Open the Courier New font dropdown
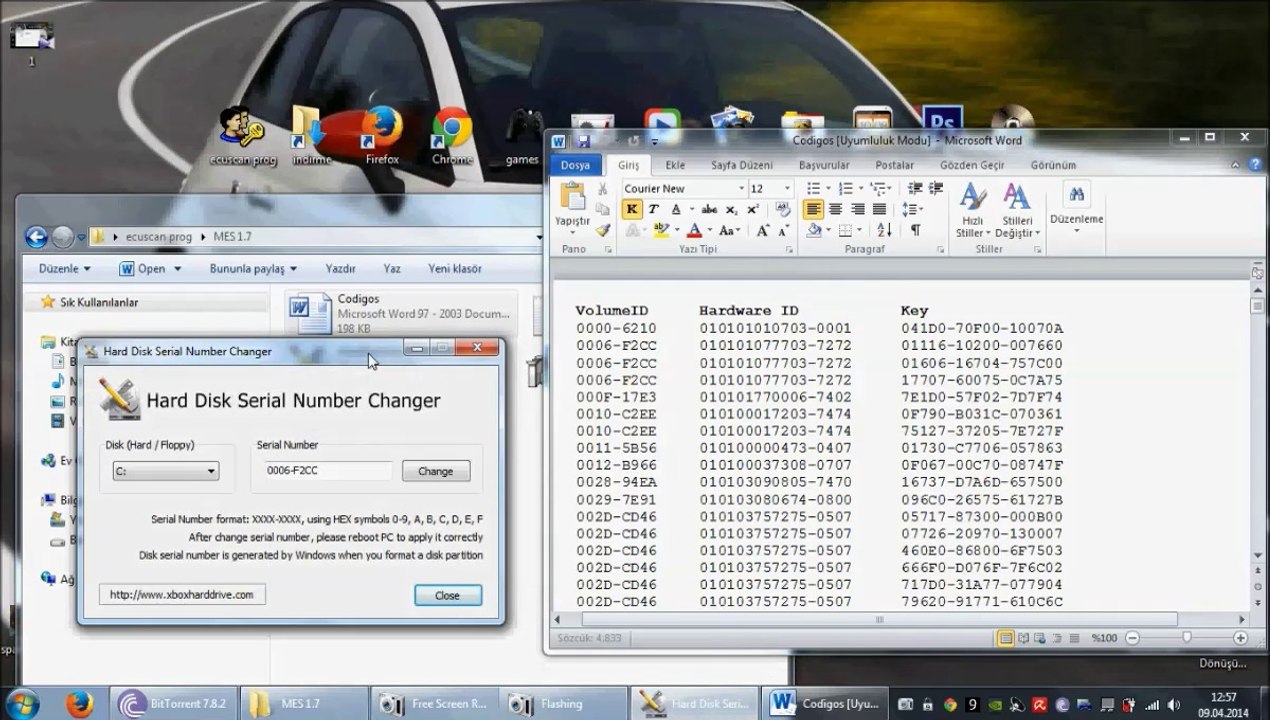The image size is (1270, 720). pos(741,188)
